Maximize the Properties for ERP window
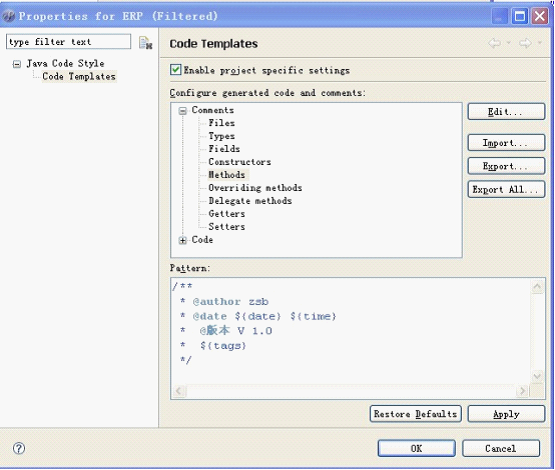The width and height of the screenshot is (555, 470). click(520, 16)
